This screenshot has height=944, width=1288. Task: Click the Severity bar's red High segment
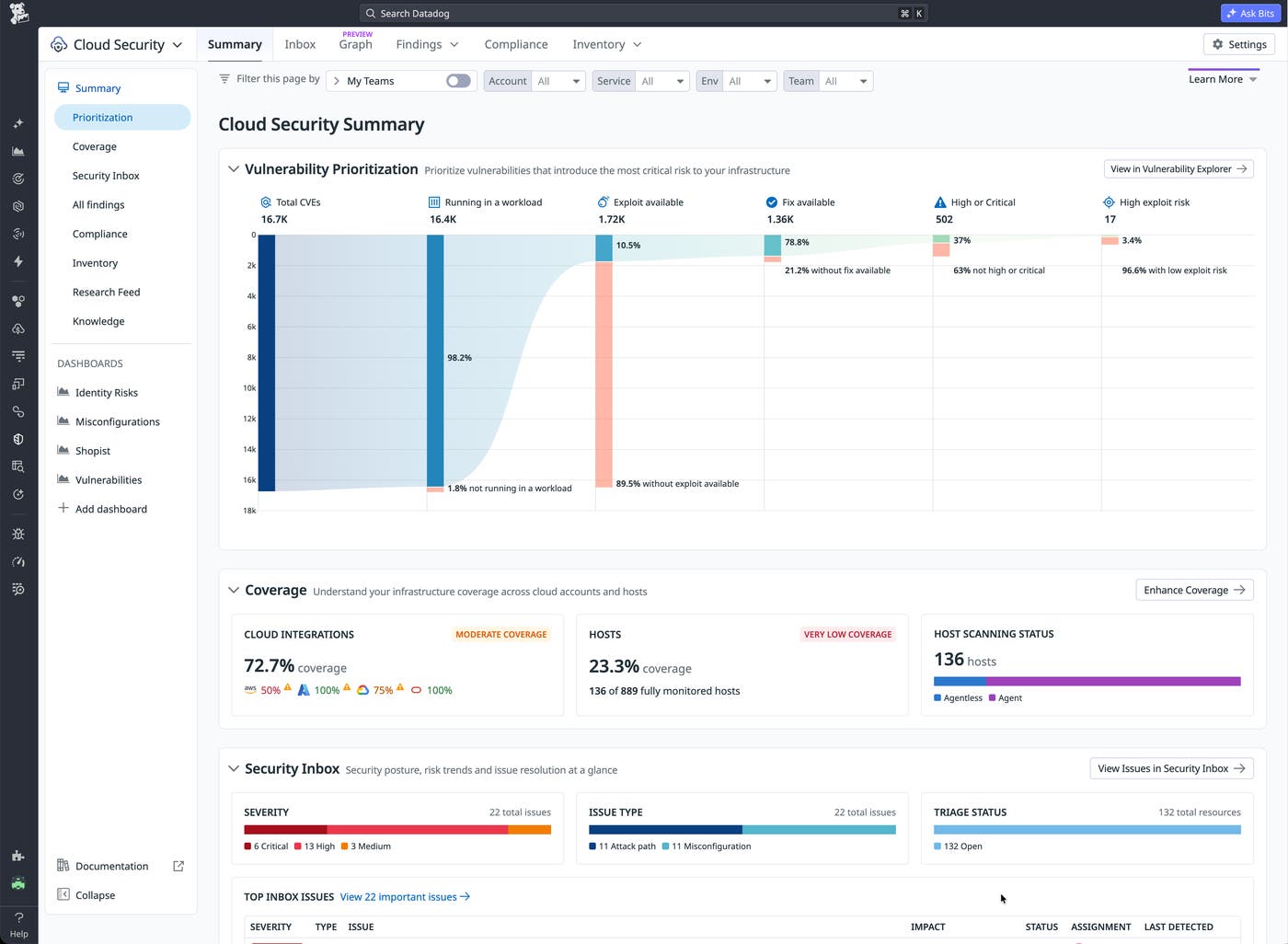417,830
